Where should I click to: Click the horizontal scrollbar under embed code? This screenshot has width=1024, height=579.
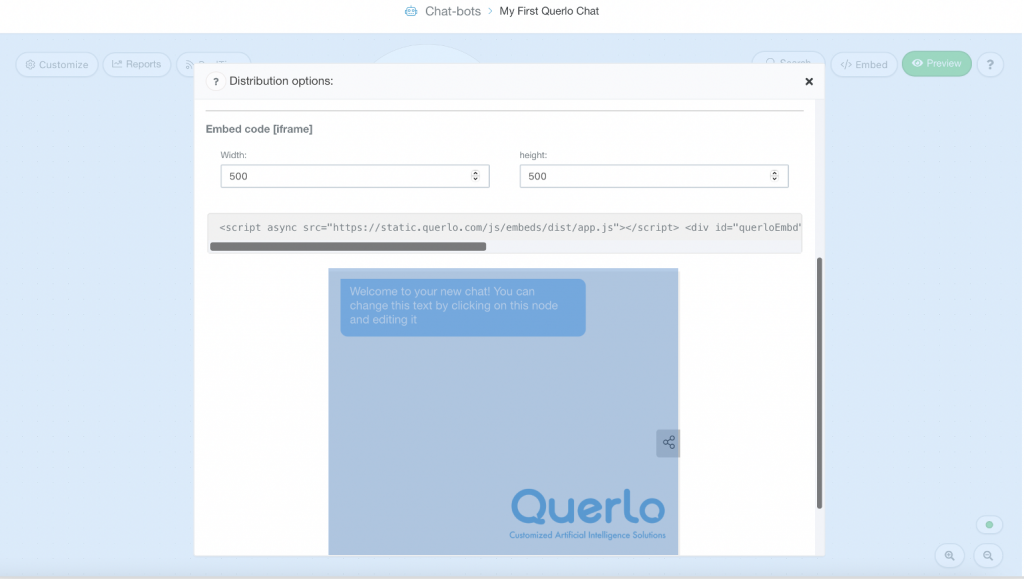pos(348,247)
